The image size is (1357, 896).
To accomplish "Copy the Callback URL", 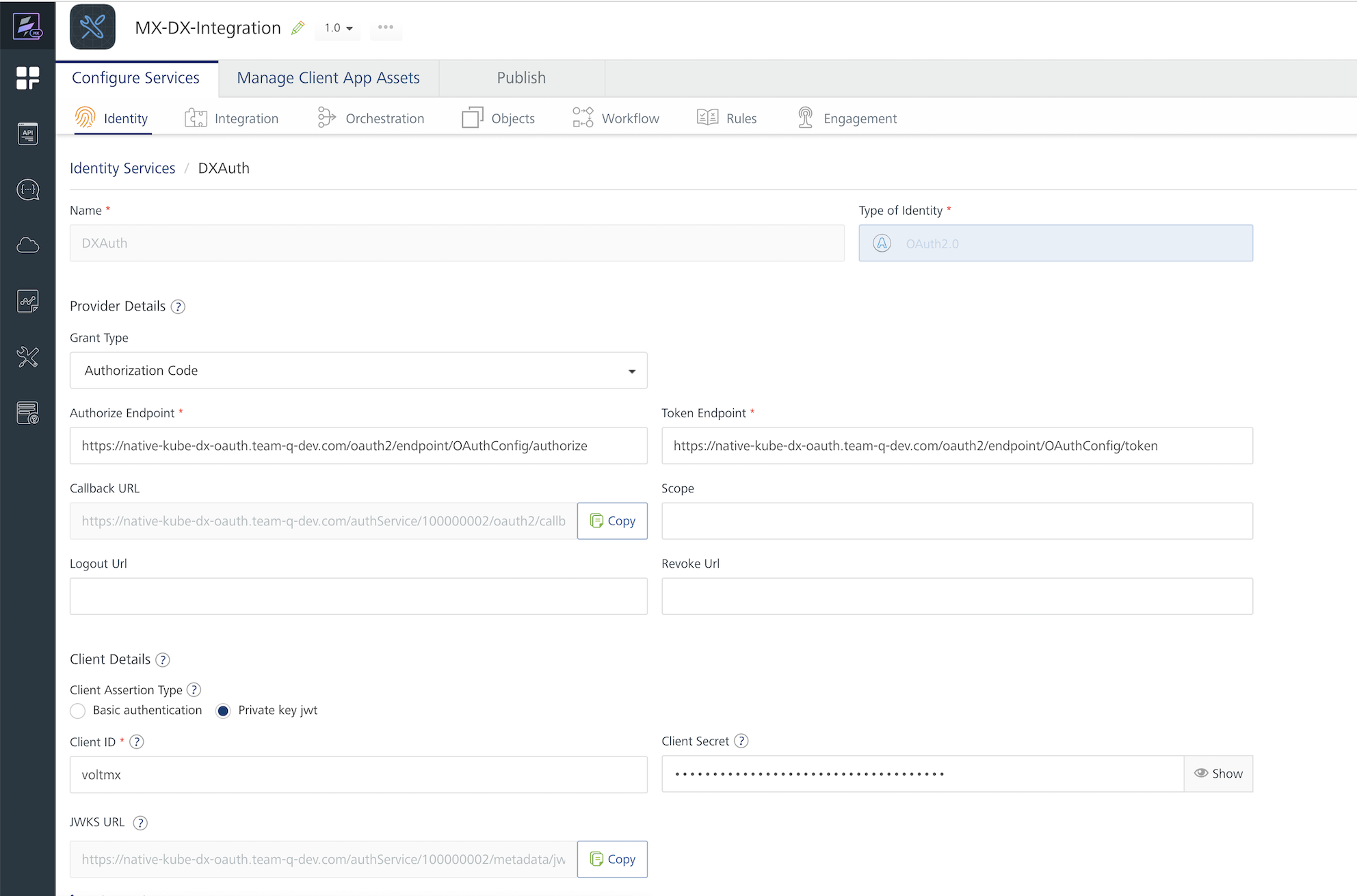I will tap(612, 521).
